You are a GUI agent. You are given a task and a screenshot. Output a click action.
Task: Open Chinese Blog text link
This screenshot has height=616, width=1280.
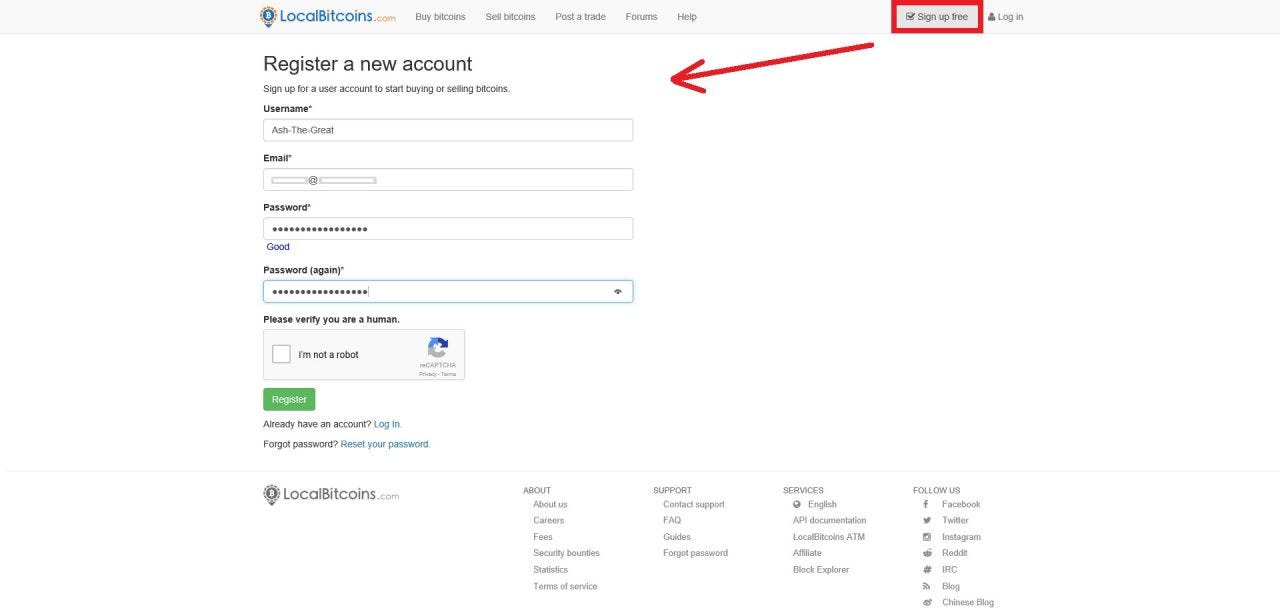[968, 602]
